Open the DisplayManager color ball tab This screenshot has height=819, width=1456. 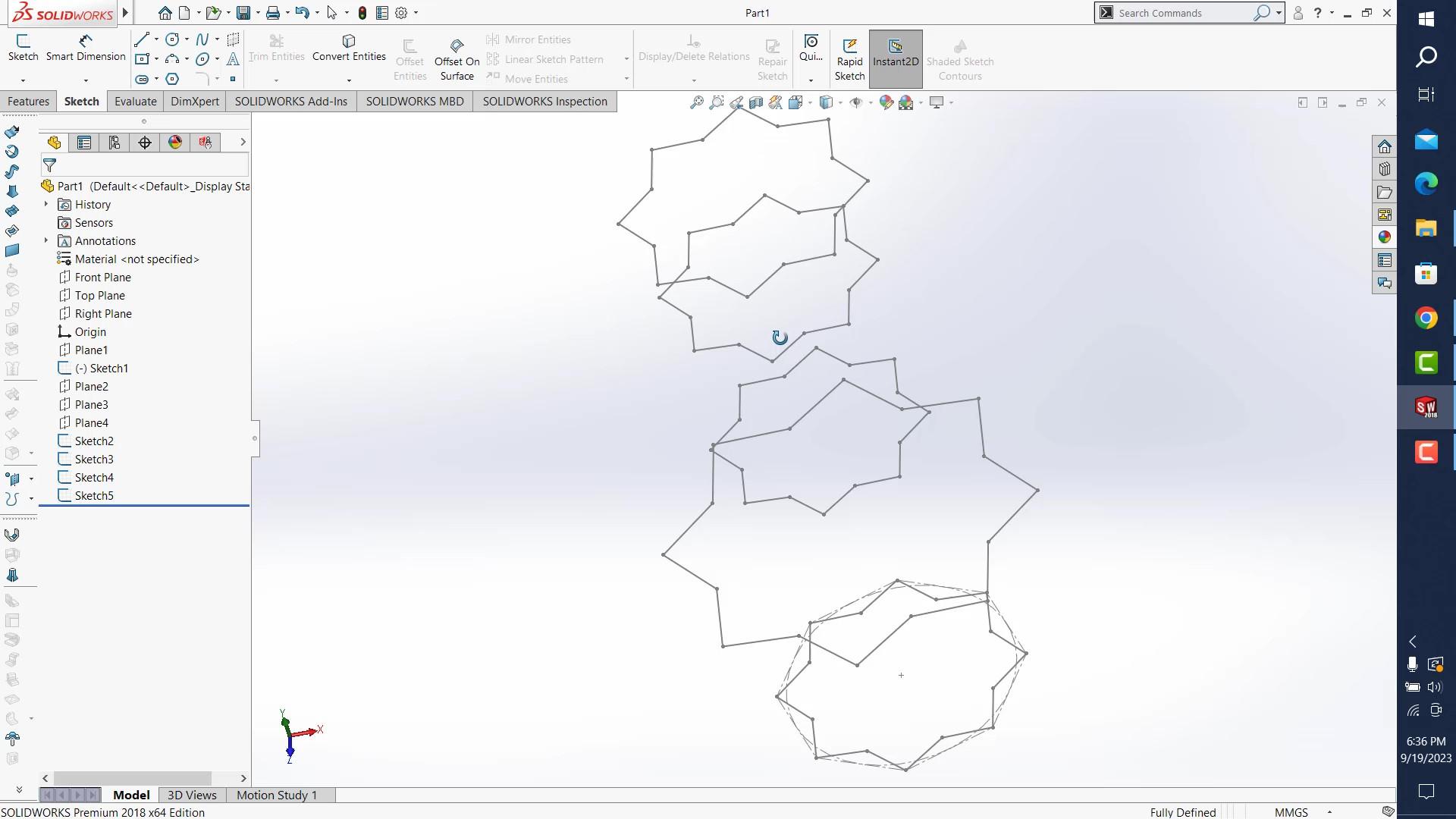[x=175, y=143]
